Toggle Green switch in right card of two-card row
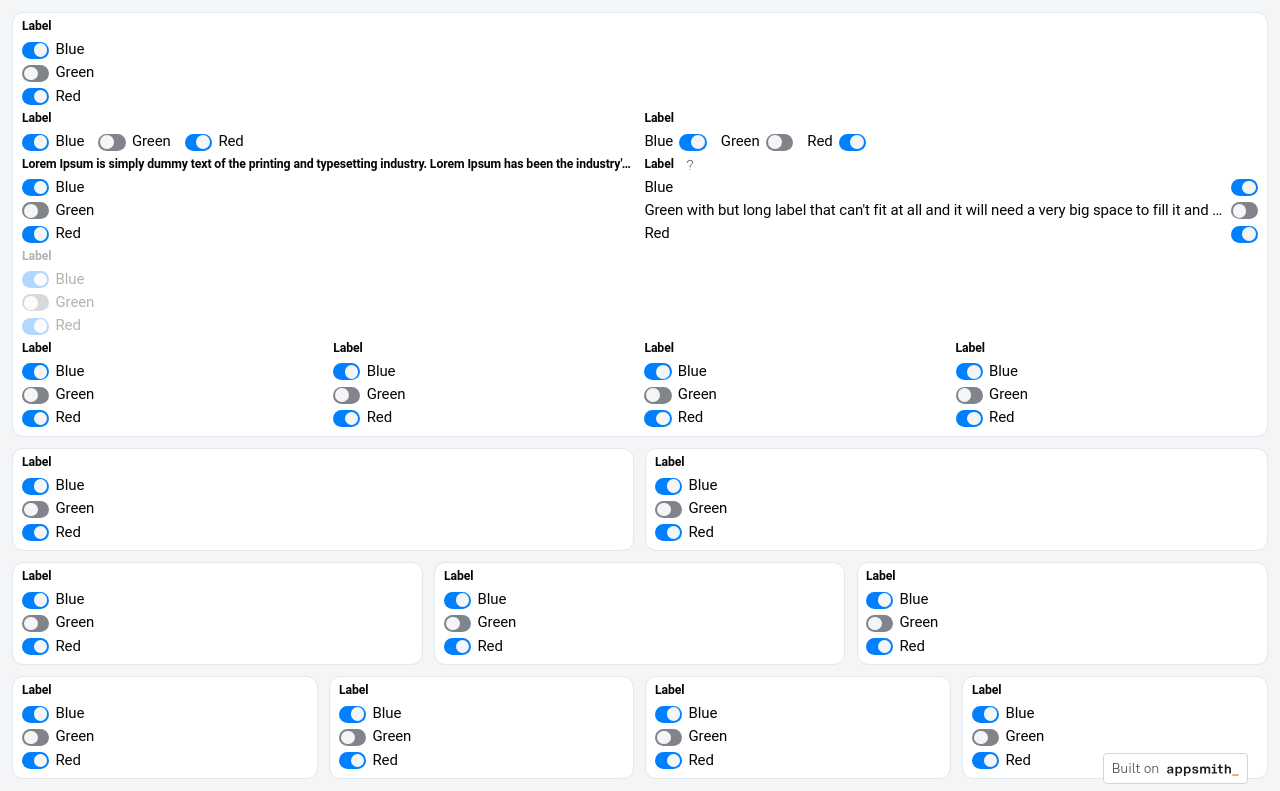The height and width of the screenshot is (791, 1280). [668, 509]
